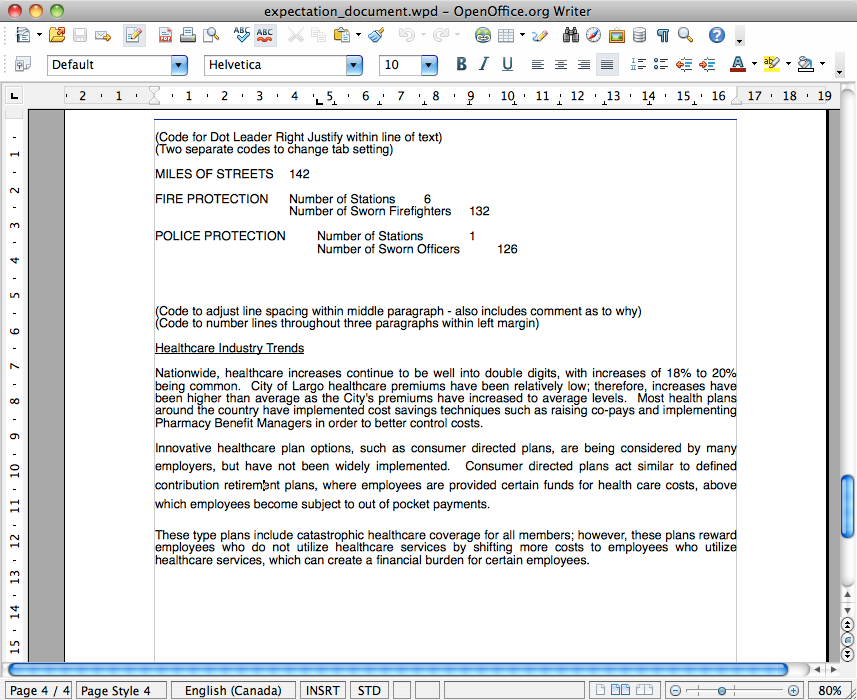
Task: Toggle AutoSpellcheck on or off
Action: point(264,36)
